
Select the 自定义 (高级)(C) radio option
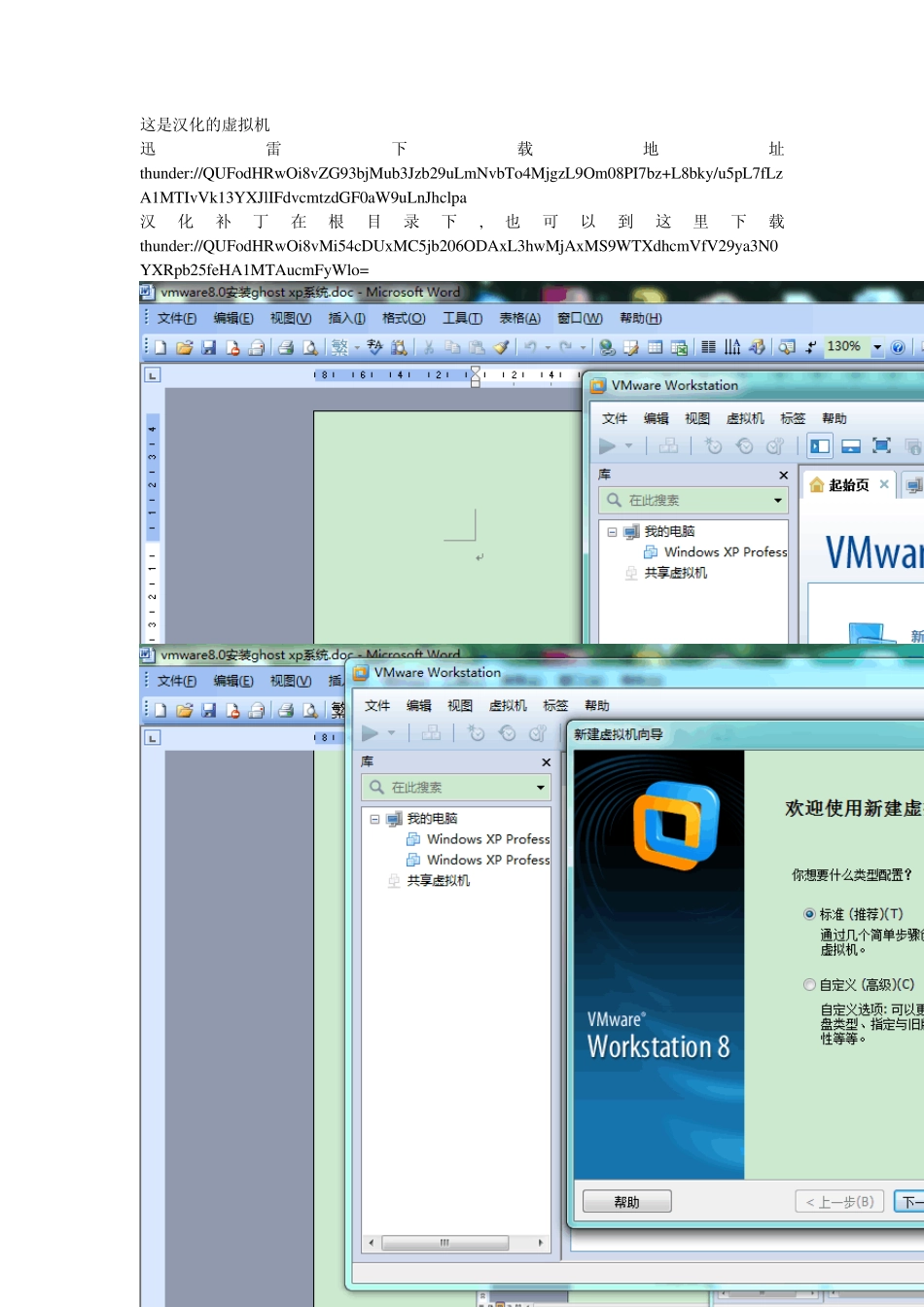click(809, 984)
